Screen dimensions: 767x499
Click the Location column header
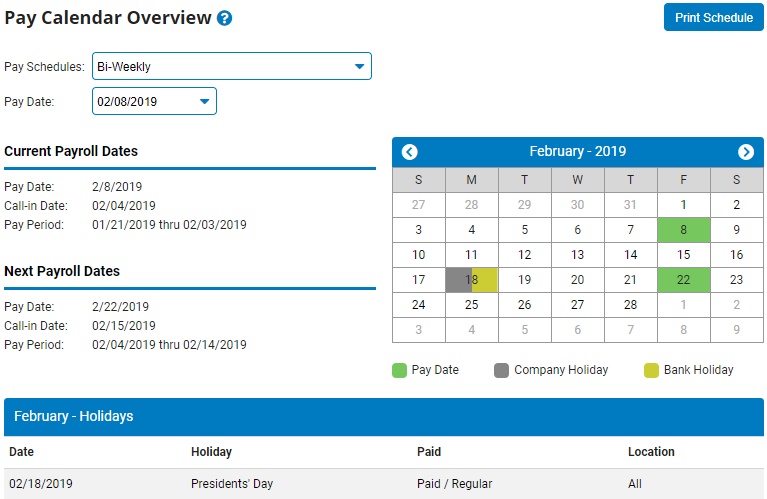(651, 452)
